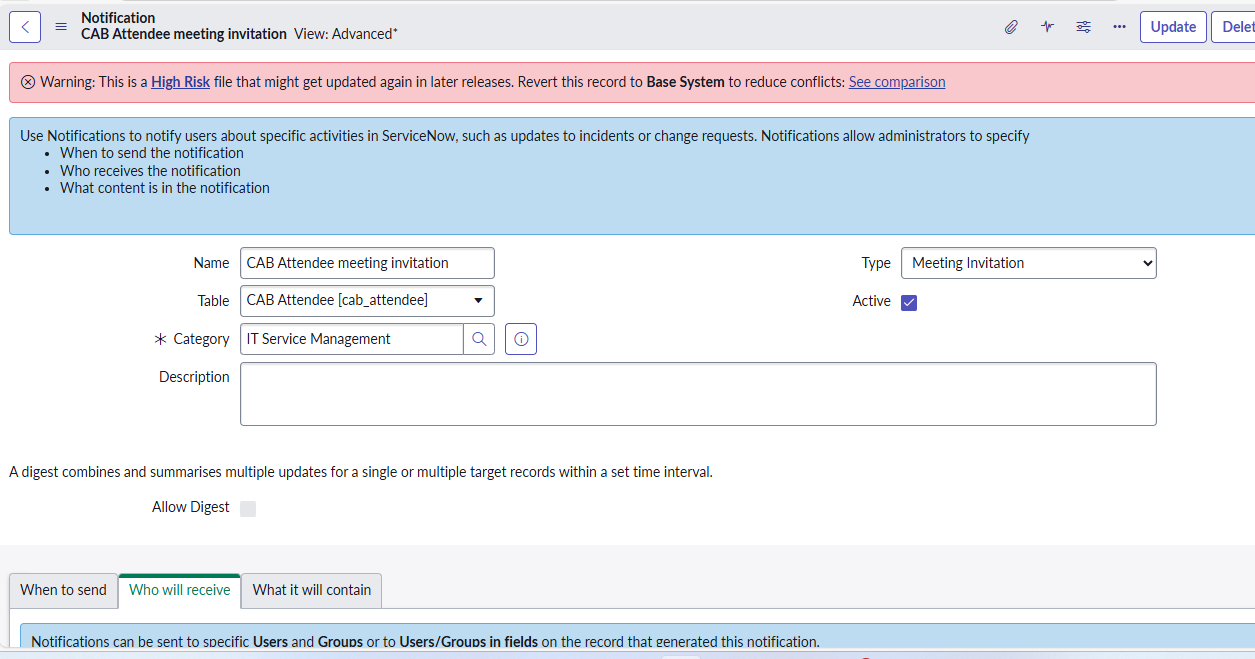Click the back arrow button
Viewport: 1255px width, 659px height.
click(25, 27)
